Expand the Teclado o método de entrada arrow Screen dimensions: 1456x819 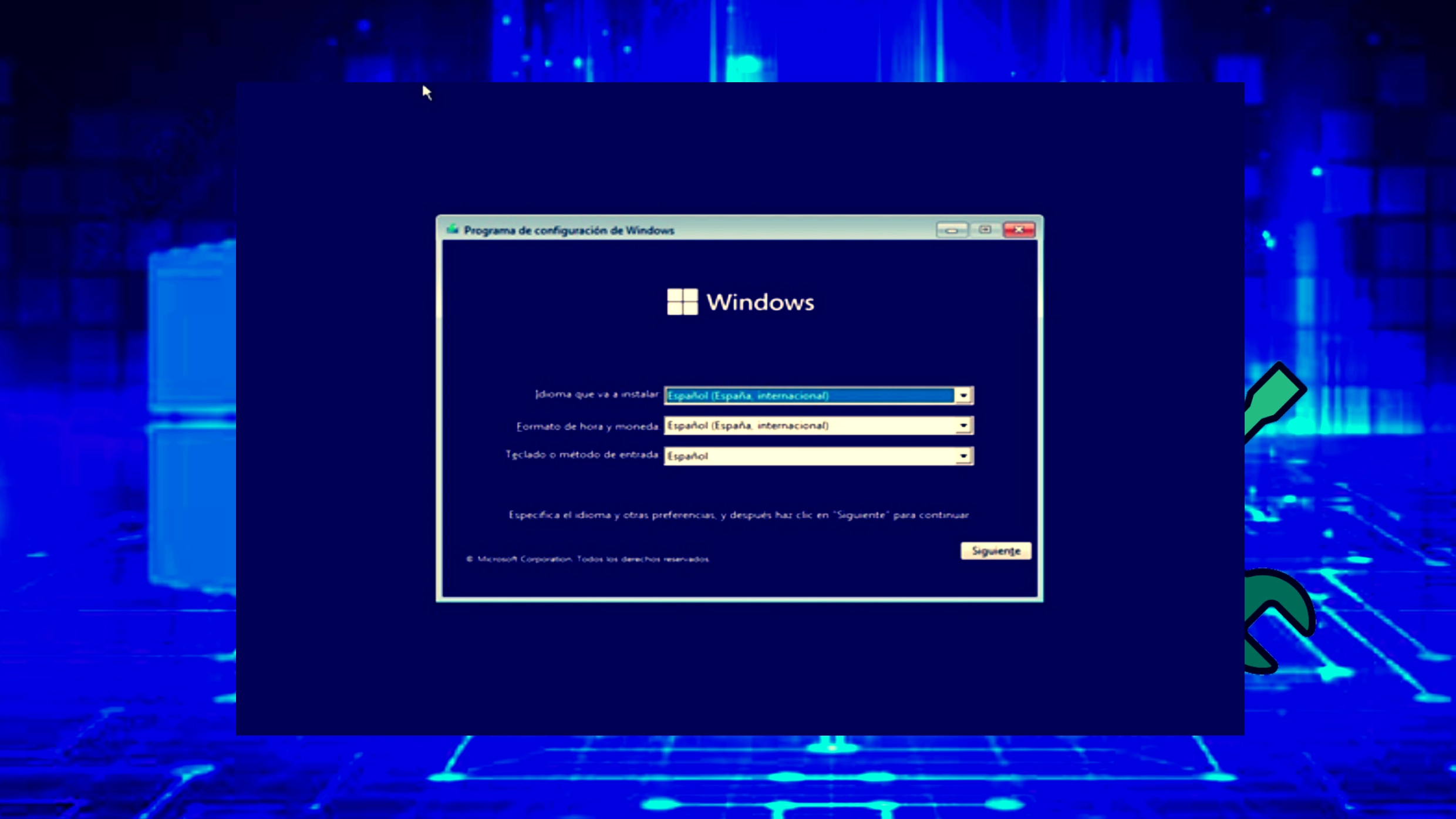point(963,456)
